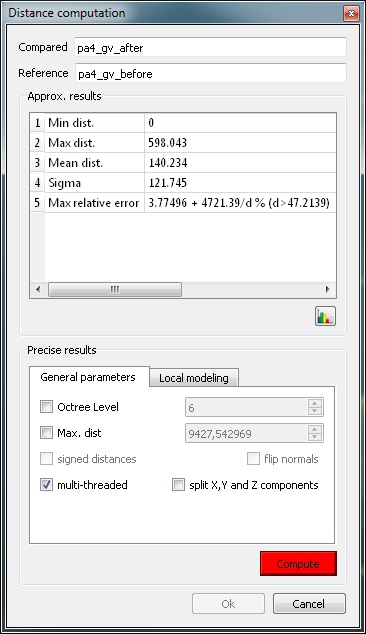Screen dimensions: 366x634
Task: Click the results table right scroll arrow
Action: pos(328,289)
